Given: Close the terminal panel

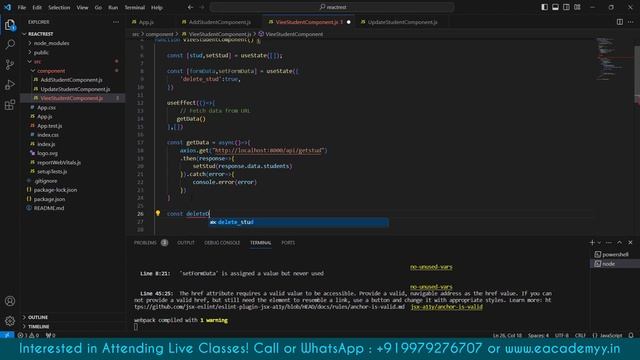Looking at the screenshot, I should tap(630, 242).
